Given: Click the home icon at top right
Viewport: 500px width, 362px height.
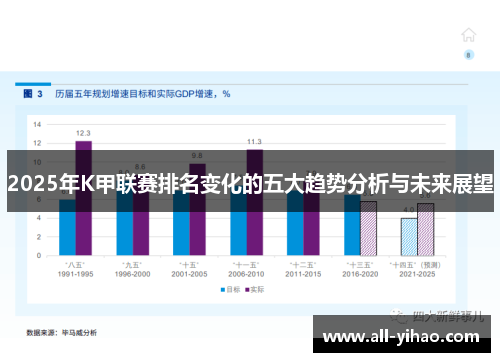Looking at the screenshot, I should pyautogui.click(x=468, y=35).
